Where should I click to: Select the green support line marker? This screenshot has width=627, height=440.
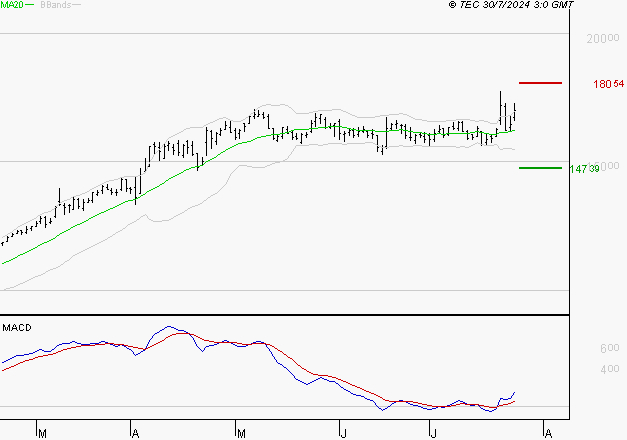tap(540, 168)
